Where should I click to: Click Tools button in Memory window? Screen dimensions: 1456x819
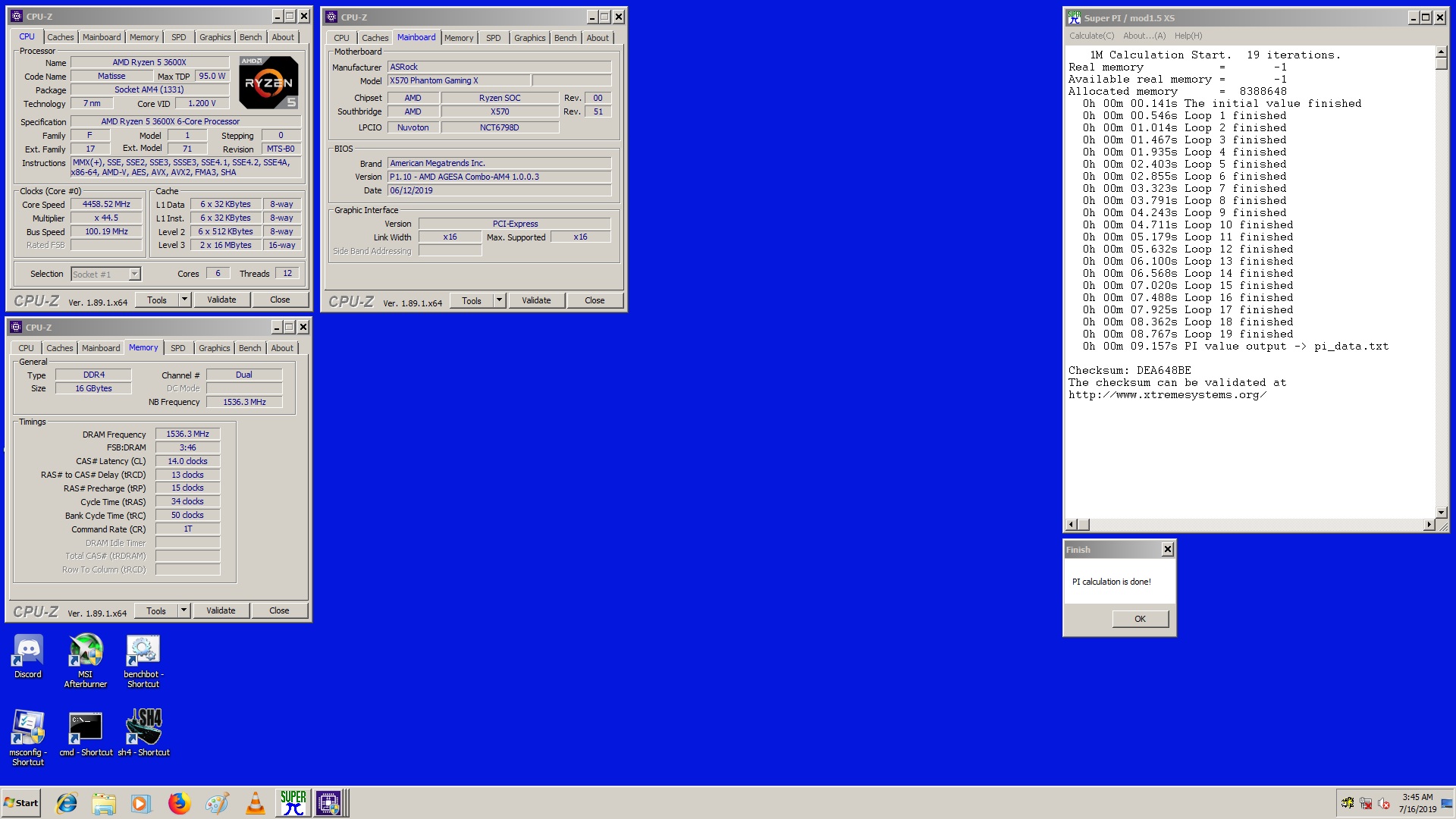156,610
